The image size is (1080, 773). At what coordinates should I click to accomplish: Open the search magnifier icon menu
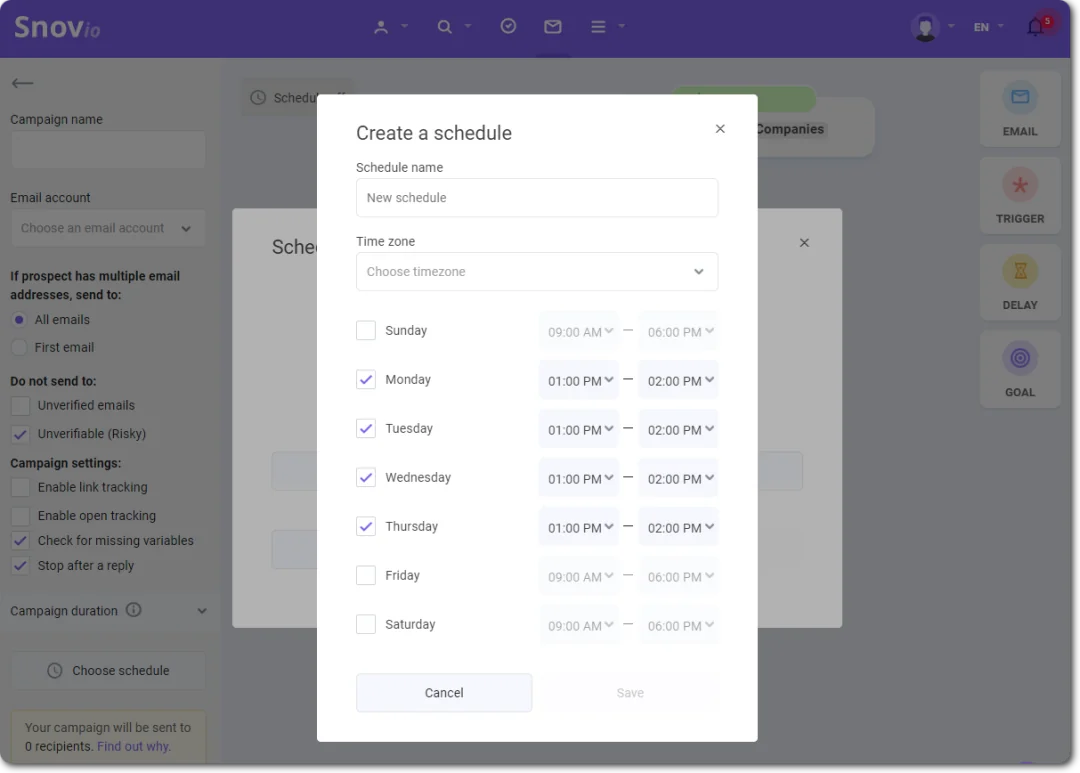445,27
